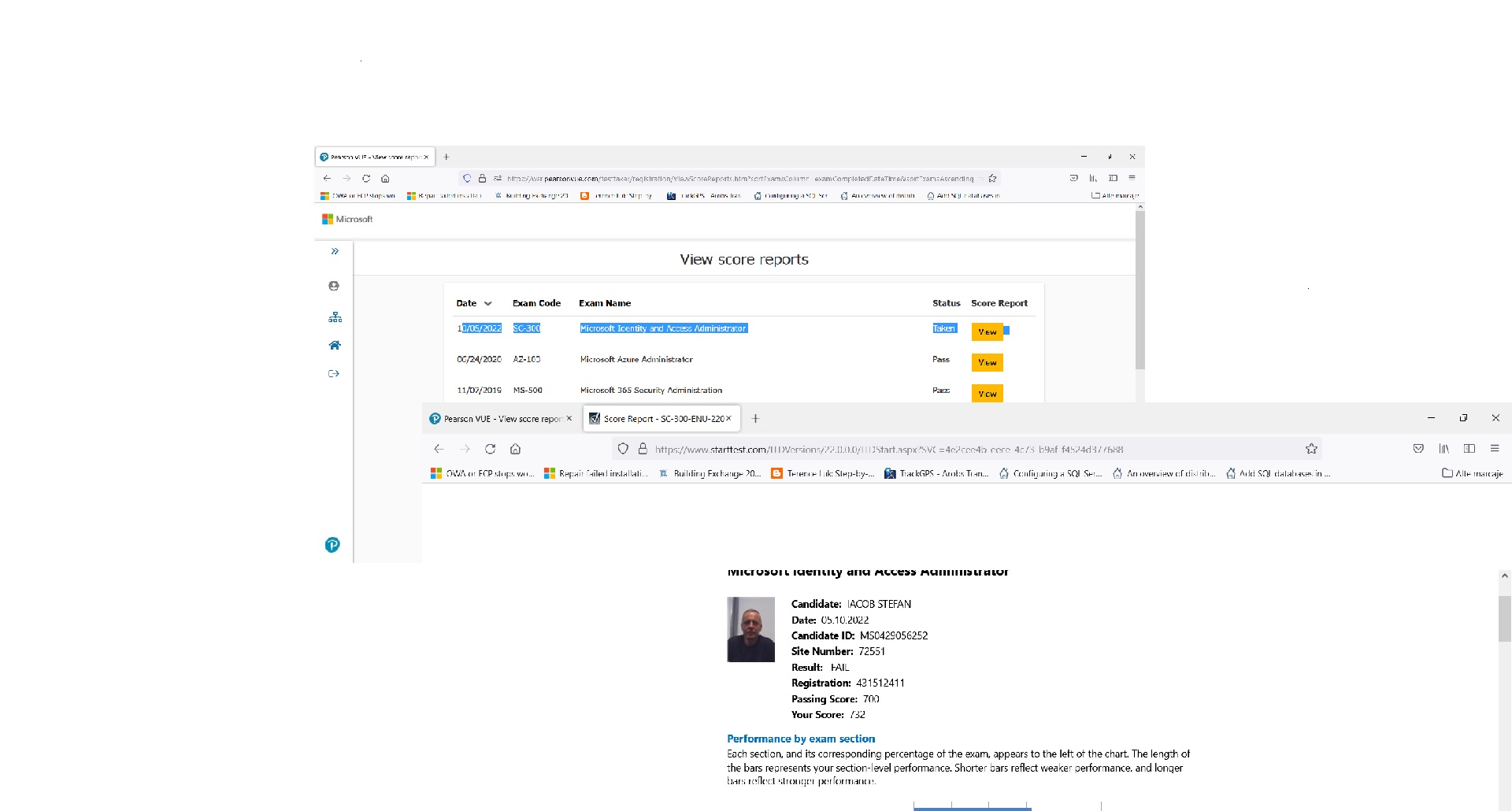1512x811 pixels.
Task: Bookmark the pearsonvue.com page with star
Action: tap(992, 179)
